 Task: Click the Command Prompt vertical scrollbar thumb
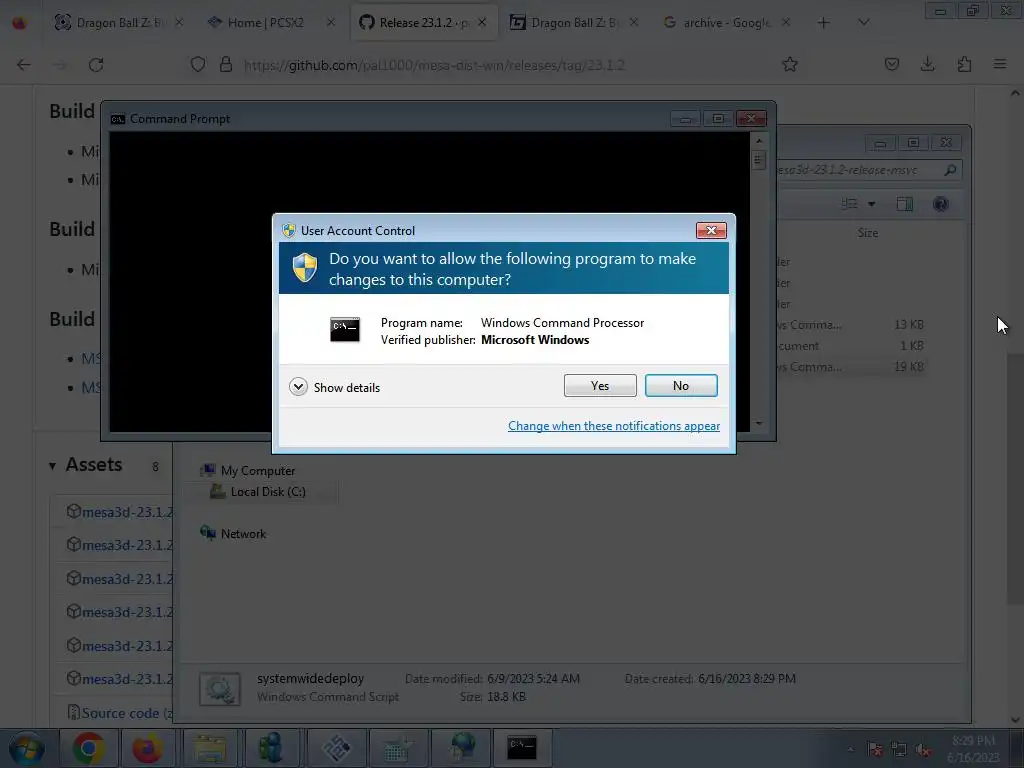[758, 159]
